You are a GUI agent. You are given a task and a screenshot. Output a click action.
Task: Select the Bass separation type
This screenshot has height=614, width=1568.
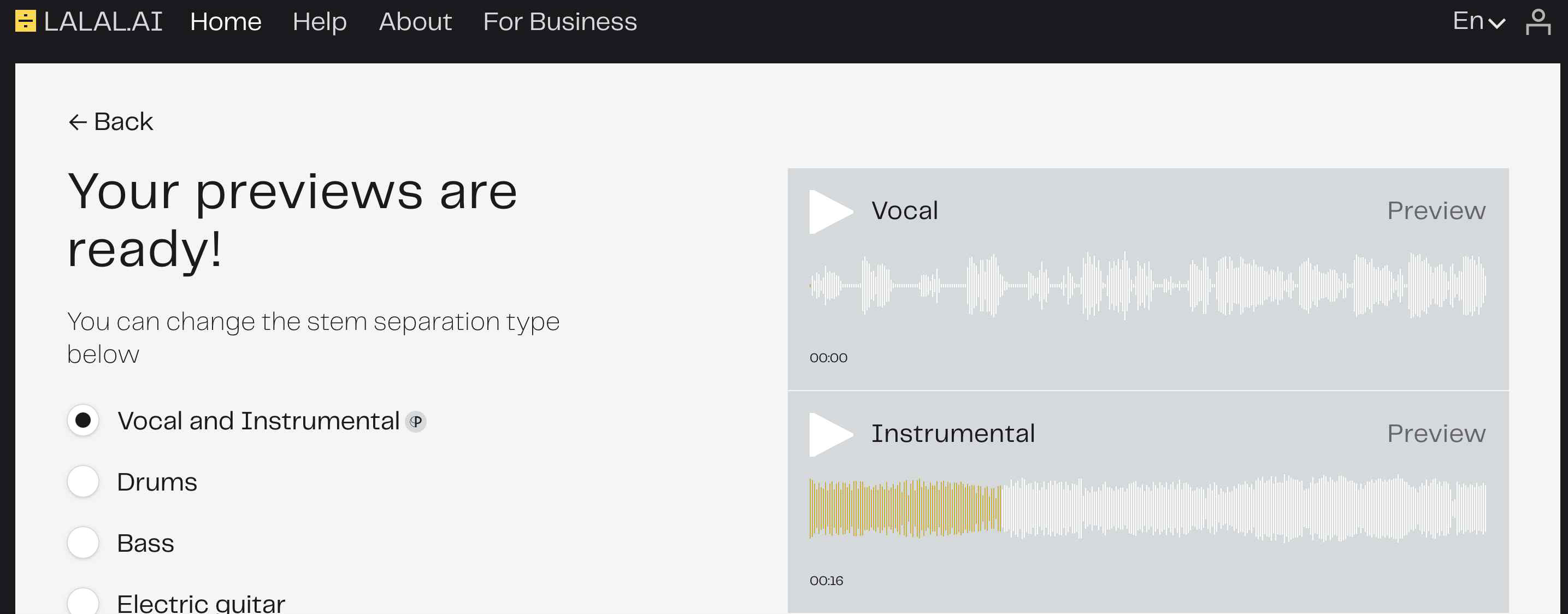point(82,543)
